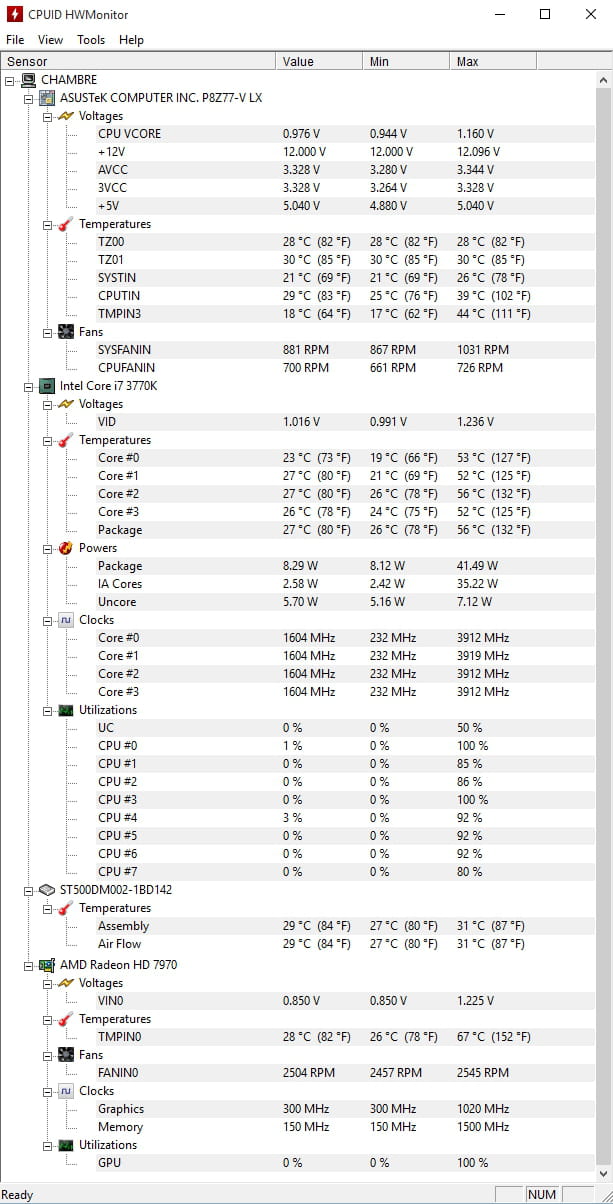
Task: Collapse the CPU Utilizations section
Action: (x=47, y=710)
